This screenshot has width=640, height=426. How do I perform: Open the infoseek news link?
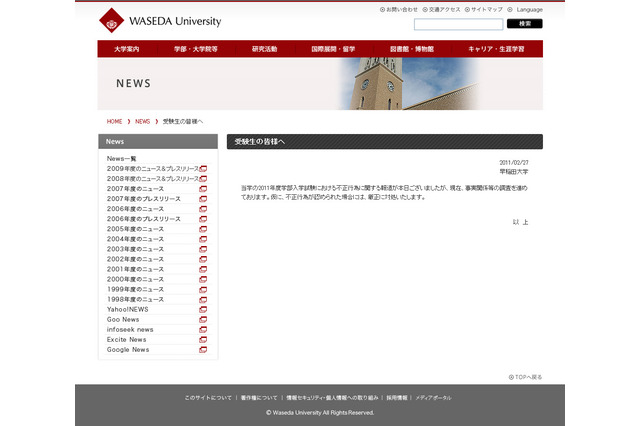(x=130, y=330)
